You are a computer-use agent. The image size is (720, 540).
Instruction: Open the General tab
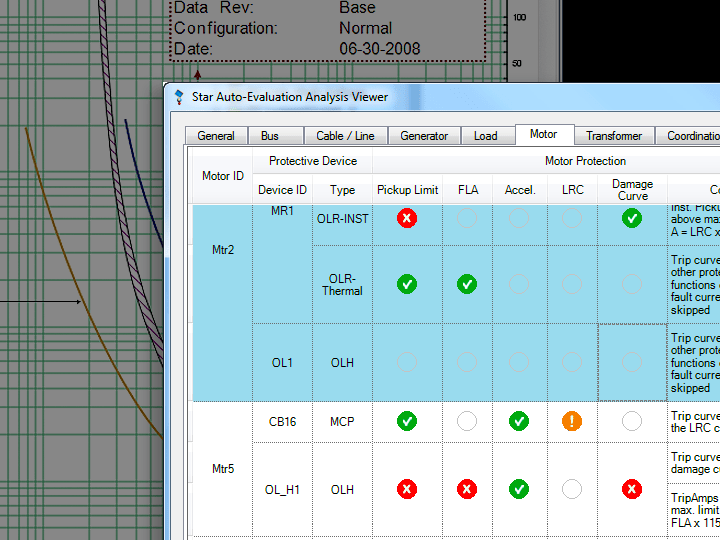[x=216, y=136]
